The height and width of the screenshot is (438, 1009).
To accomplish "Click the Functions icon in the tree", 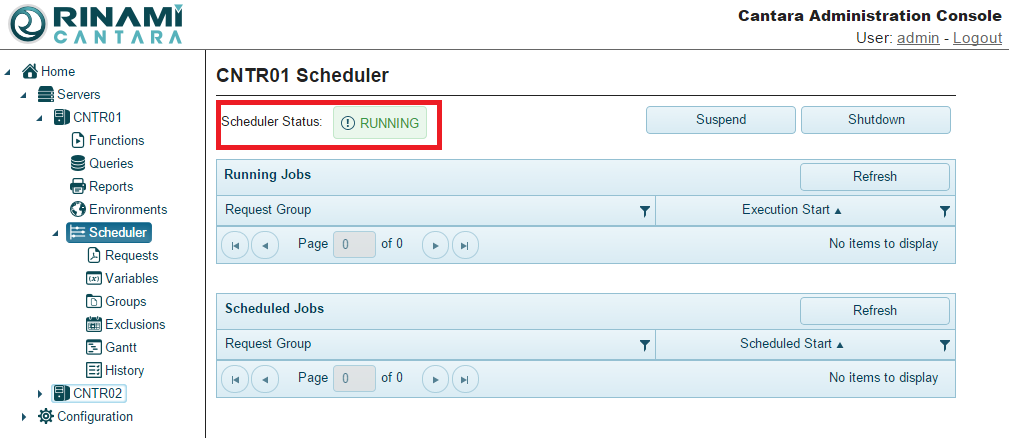I will click(78, 141).
